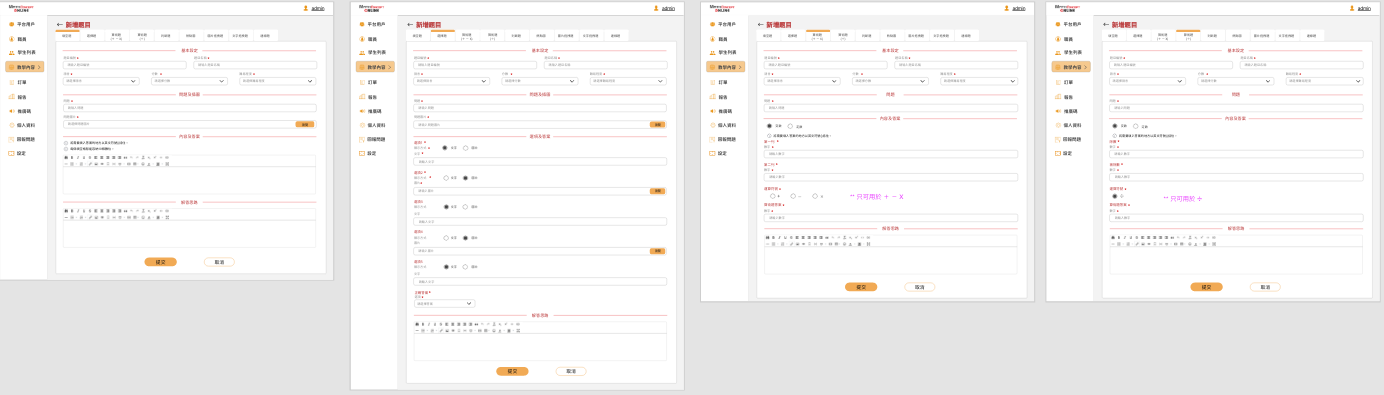Viewport: 1384px width, 395px height.
Task: Click 回報問題 mail icon in first window
Action: pos(12,139)
